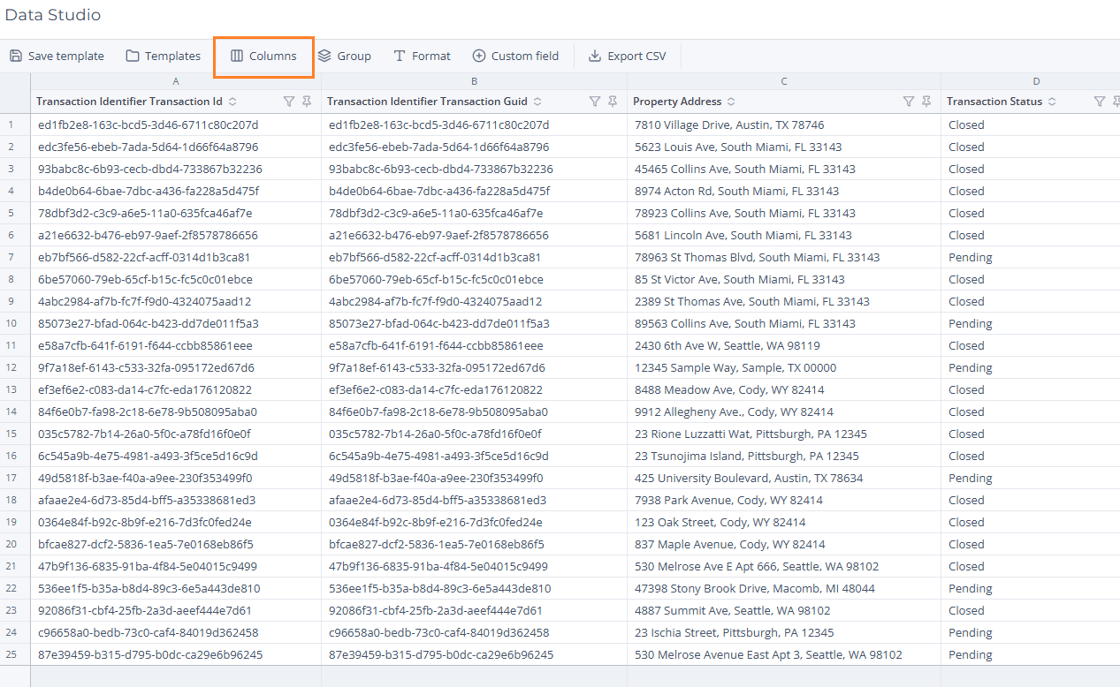The height and width of the screenshot is (687, 1120).
Task: Click address 47398 Stony Brook Drive, Macomb
Action: click(x=755, y=588)
